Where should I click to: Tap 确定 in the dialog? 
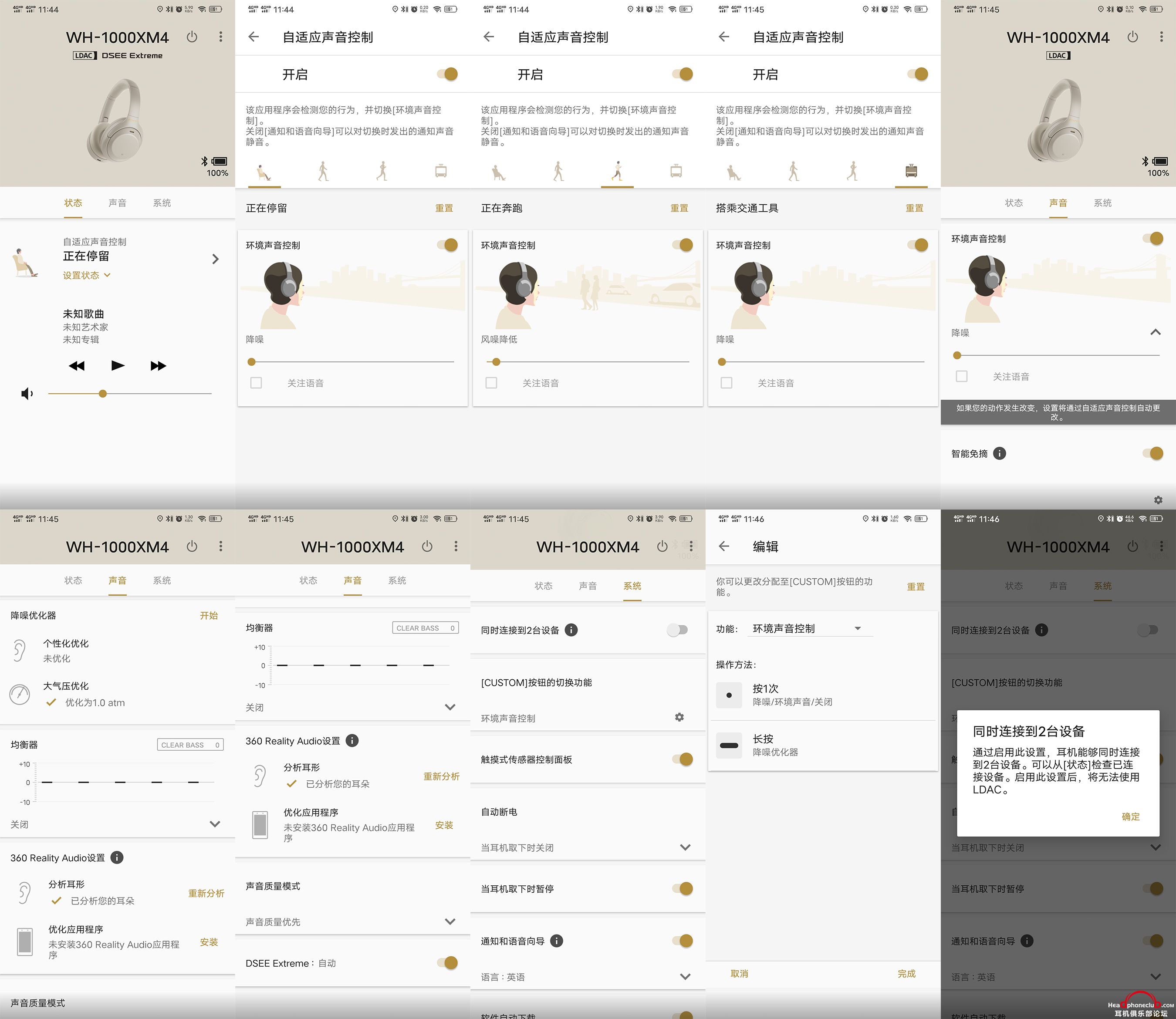click(x=1131, y=817)
